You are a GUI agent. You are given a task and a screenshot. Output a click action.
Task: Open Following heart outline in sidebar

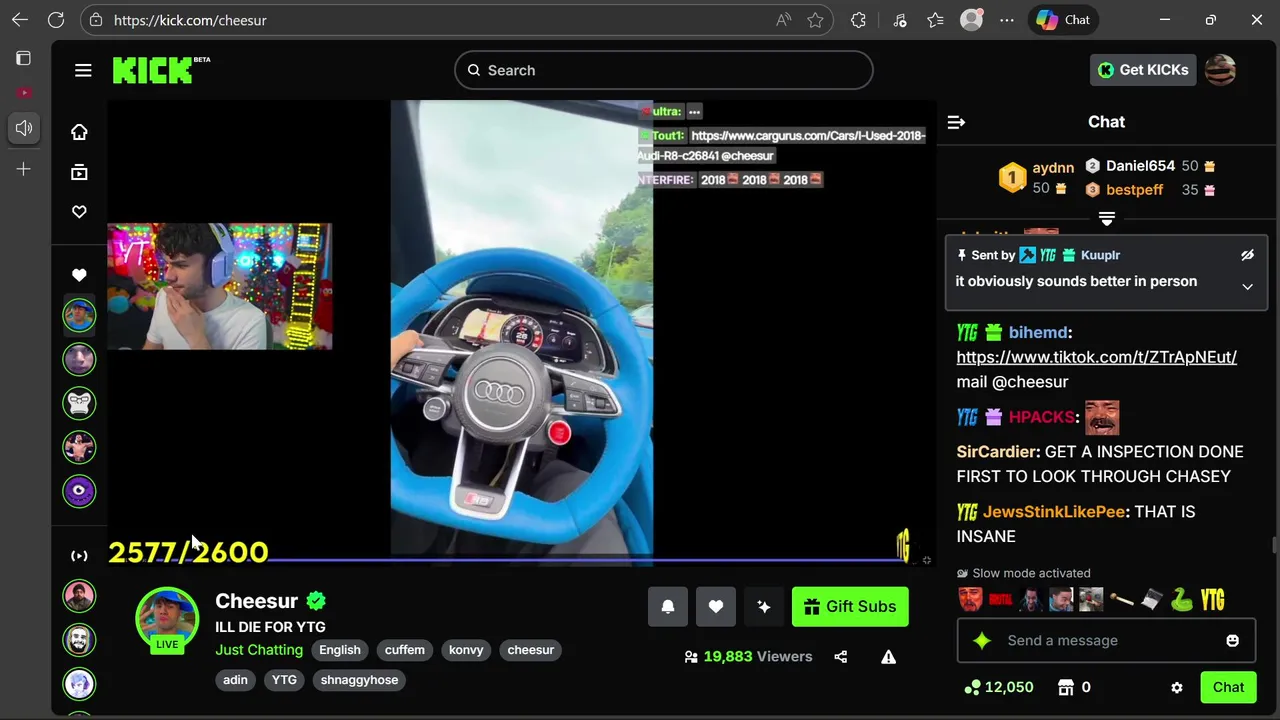point(79,212)
